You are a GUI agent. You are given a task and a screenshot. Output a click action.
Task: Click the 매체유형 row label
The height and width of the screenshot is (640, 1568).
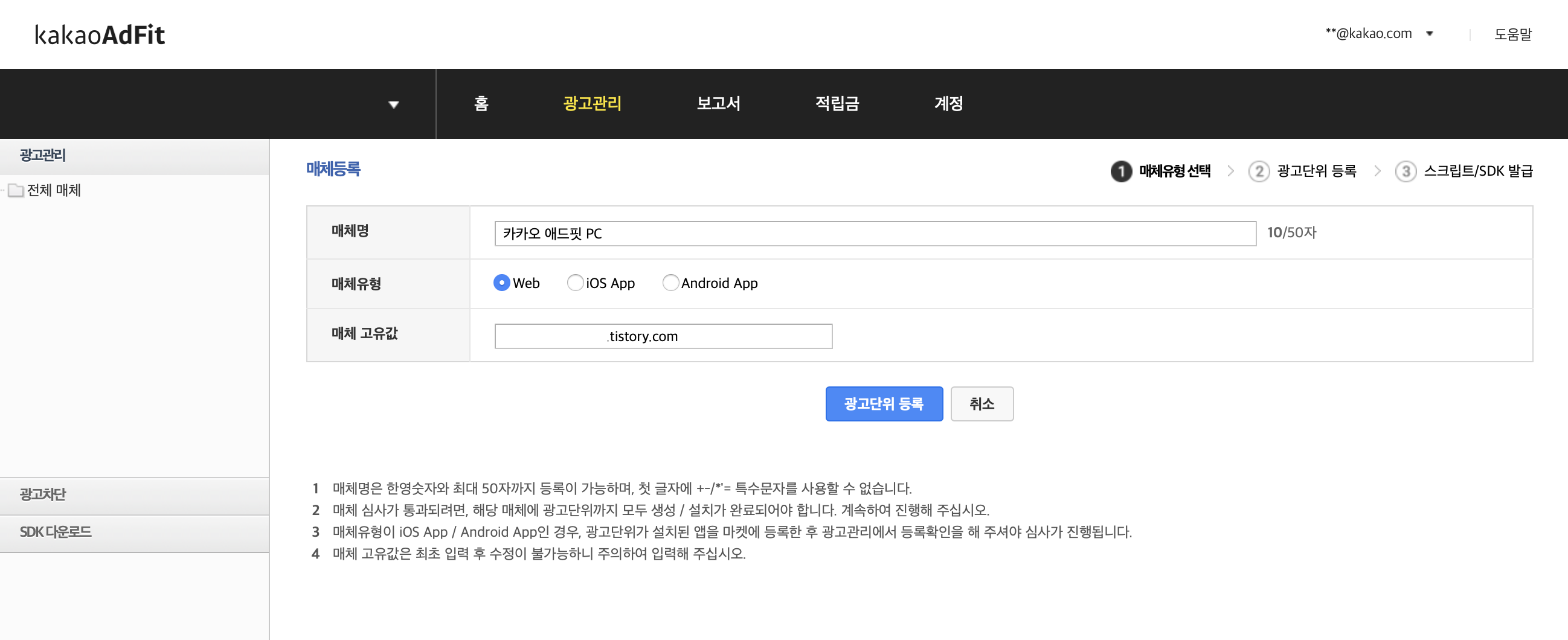(x=356, y=284)
